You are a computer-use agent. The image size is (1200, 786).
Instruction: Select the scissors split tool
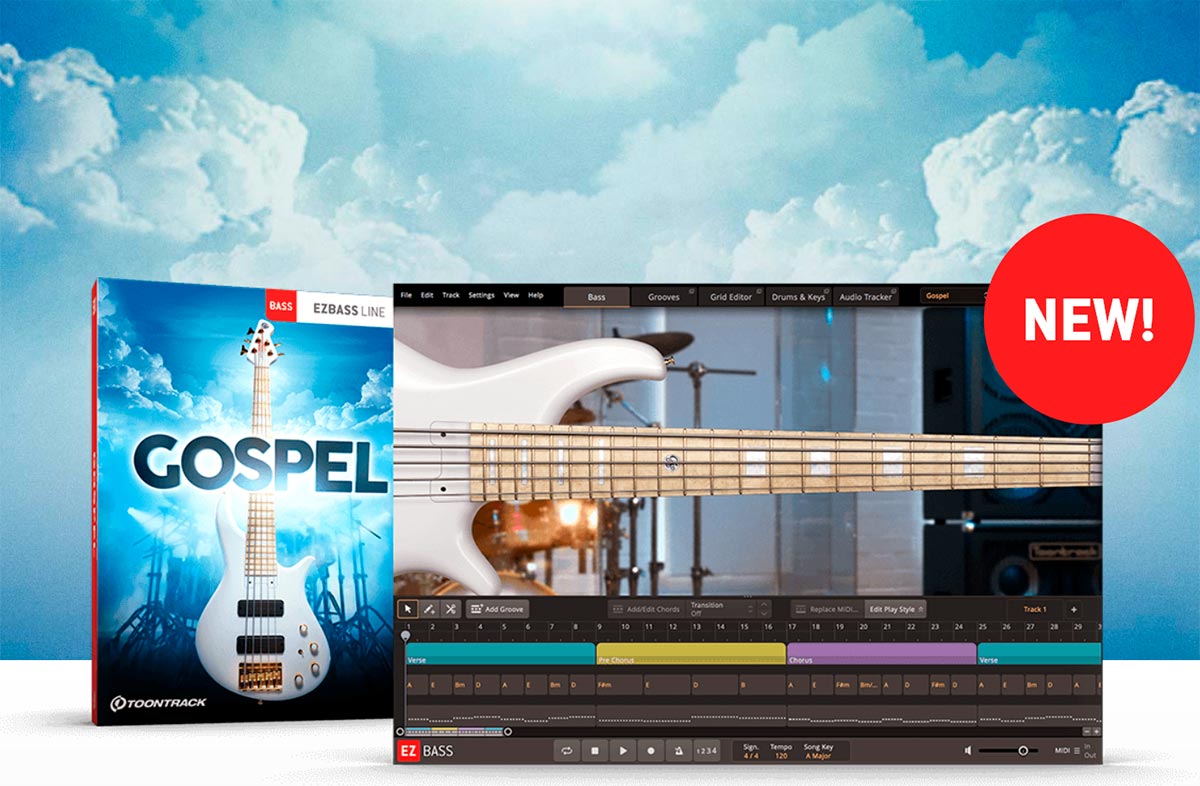point(450,608)
